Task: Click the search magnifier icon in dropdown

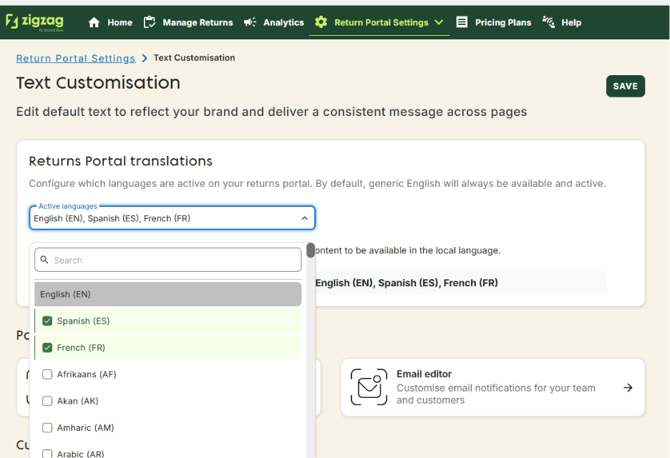Action: 44,260
